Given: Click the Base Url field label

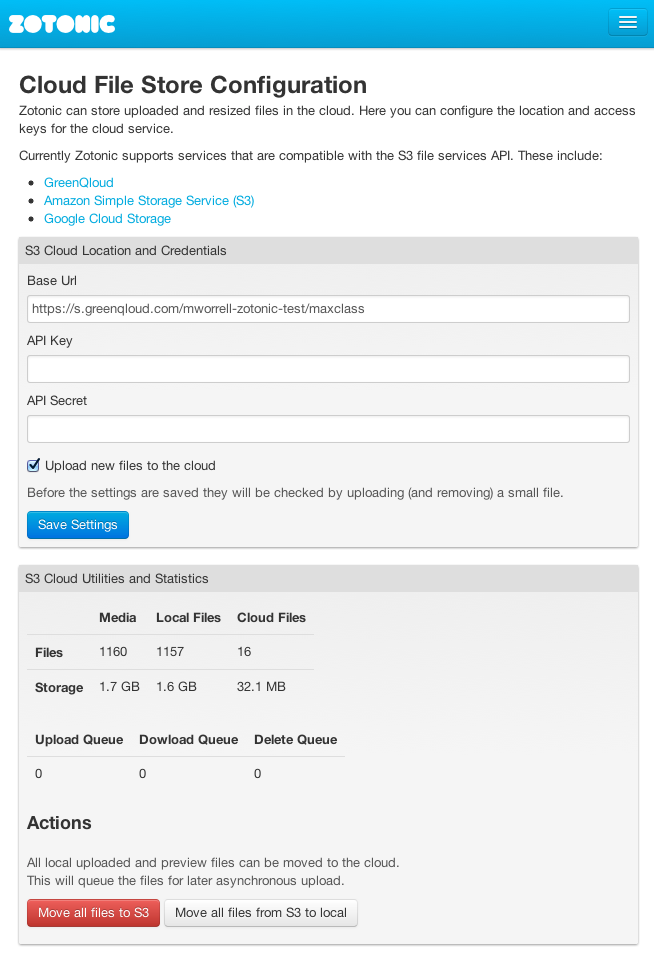Looking at the screenshot, I should click(52, 281).
